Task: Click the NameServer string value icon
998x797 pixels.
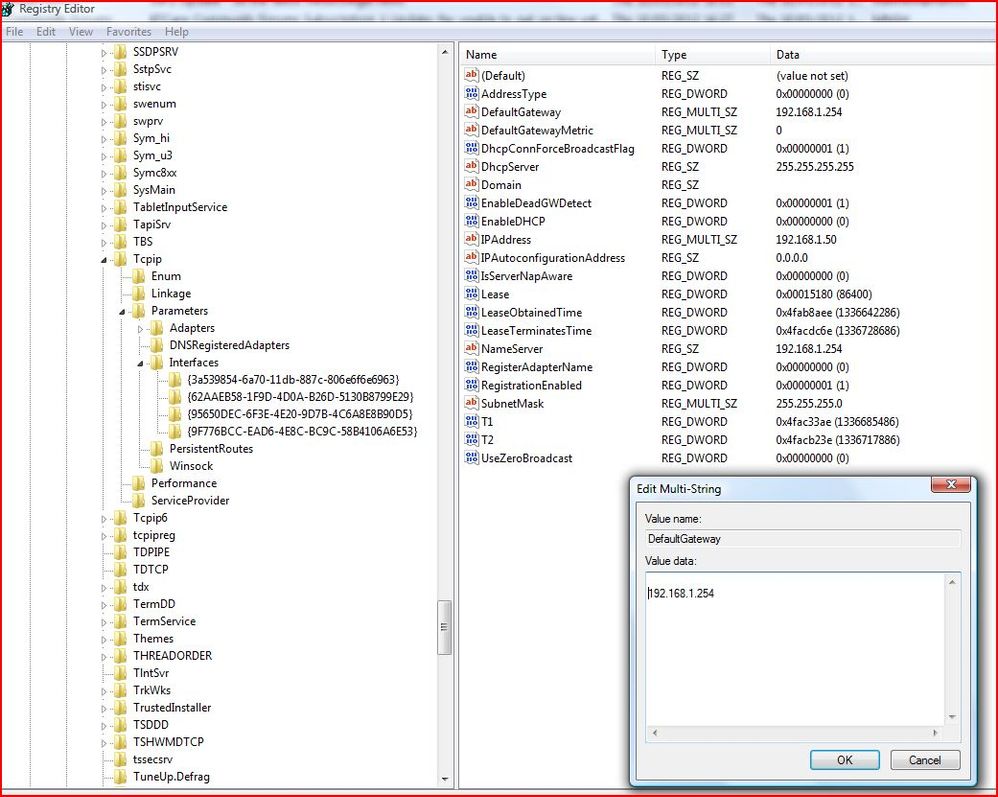Action: coord(471,349)
